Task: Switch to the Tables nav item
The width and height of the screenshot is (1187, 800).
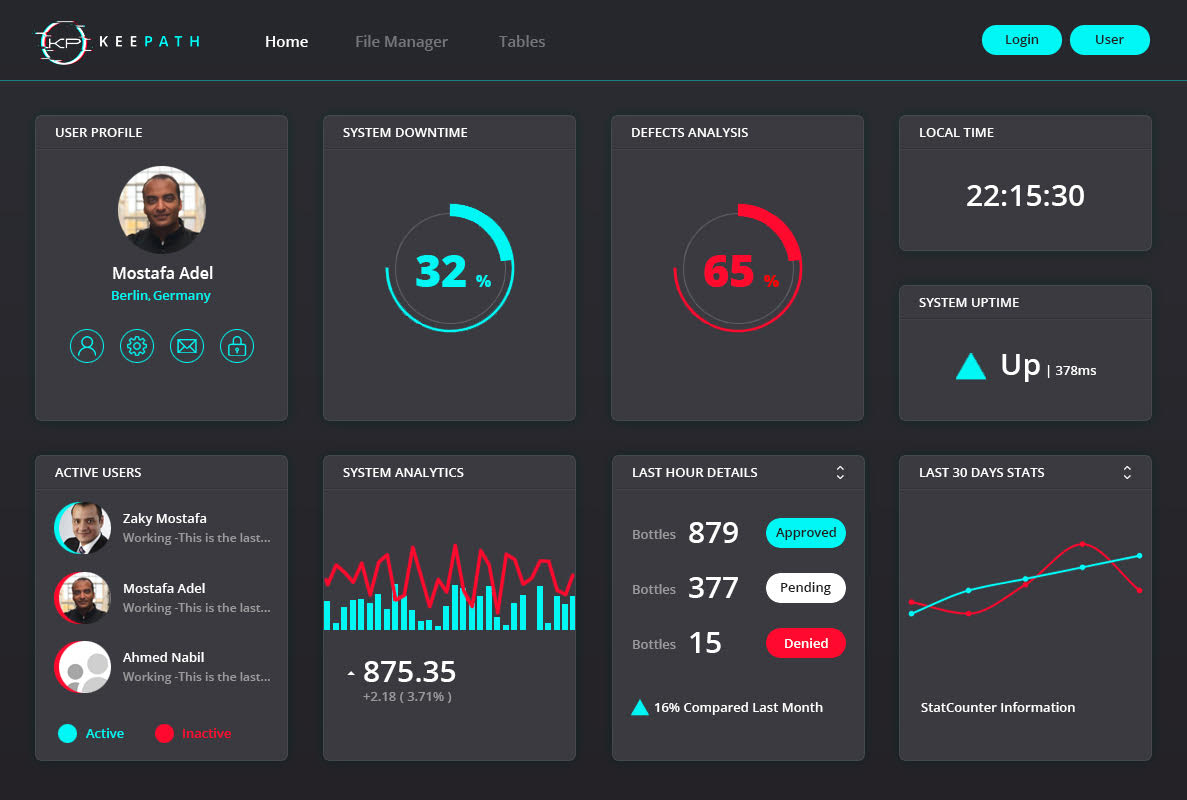Action: 522,42
